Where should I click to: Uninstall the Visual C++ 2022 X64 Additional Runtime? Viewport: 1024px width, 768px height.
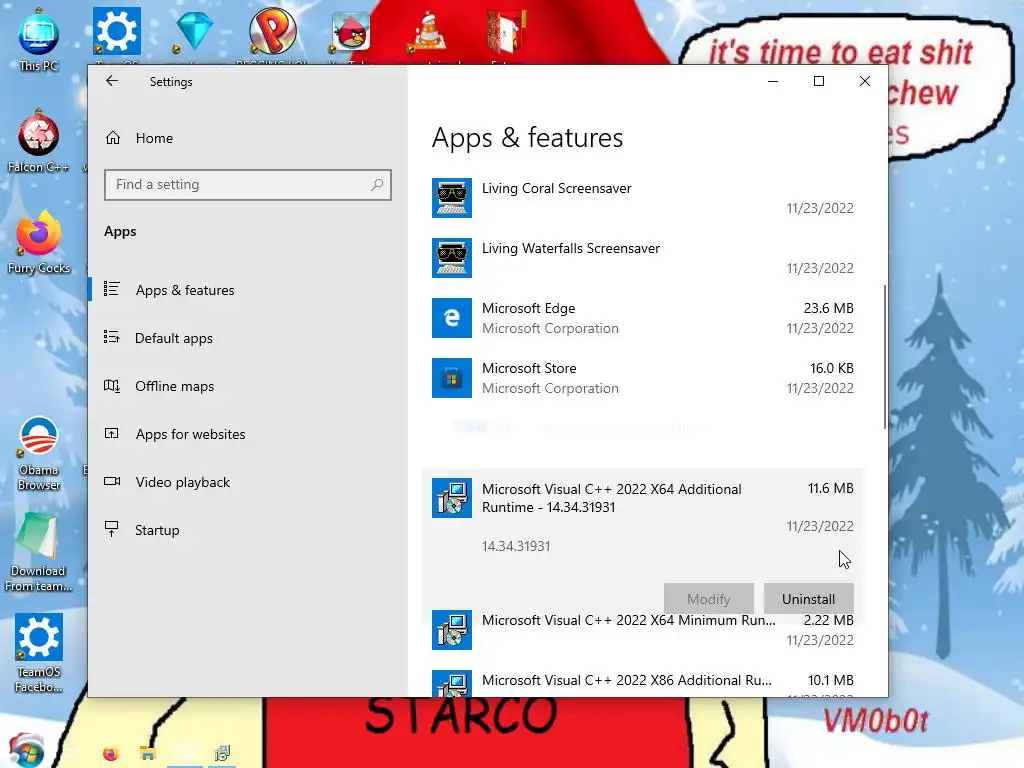pyautogui.click(x=808, y=599)
